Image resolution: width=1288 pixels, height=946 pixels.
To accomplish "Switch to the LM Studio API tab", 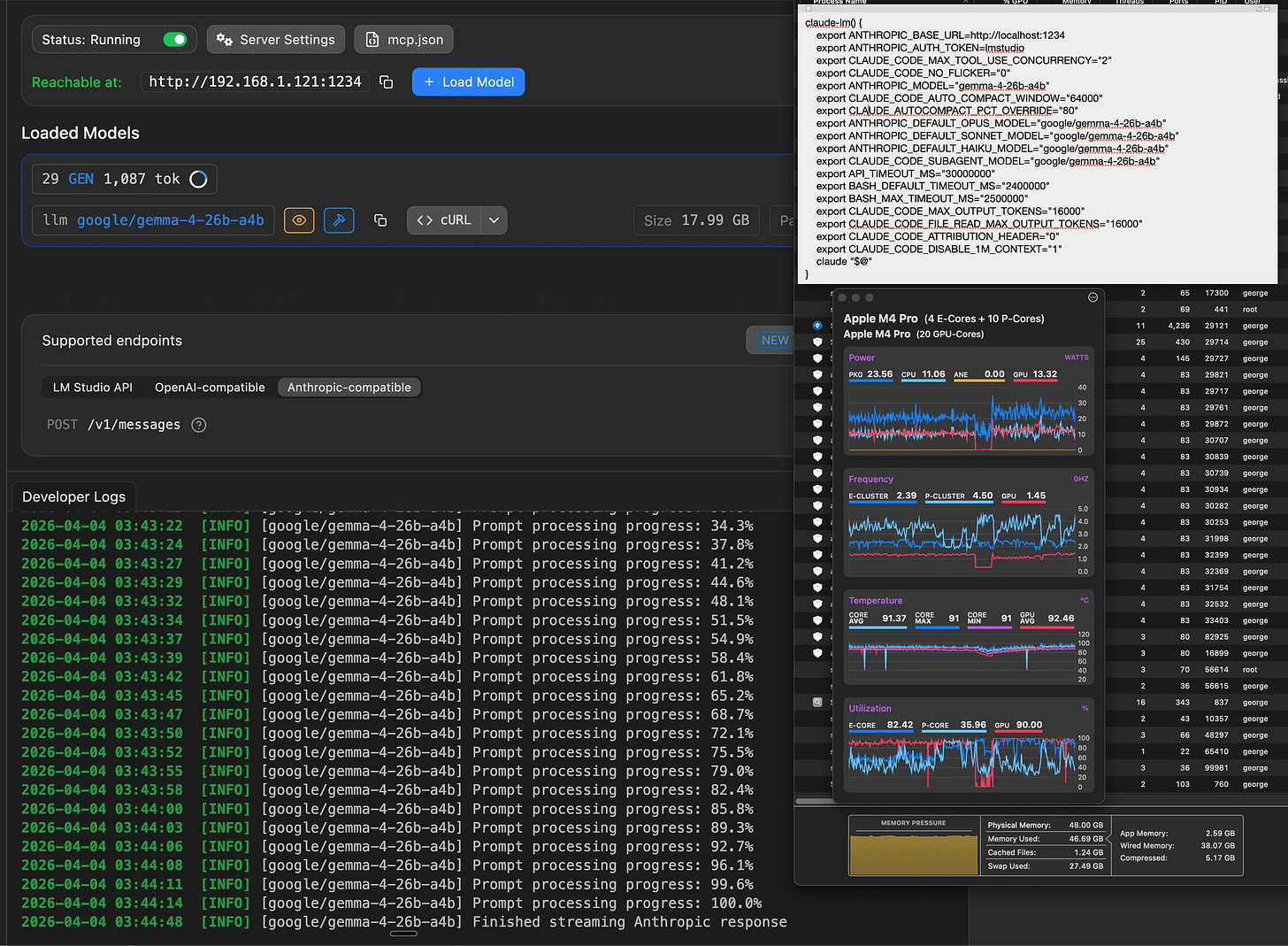I will (93, 387).
